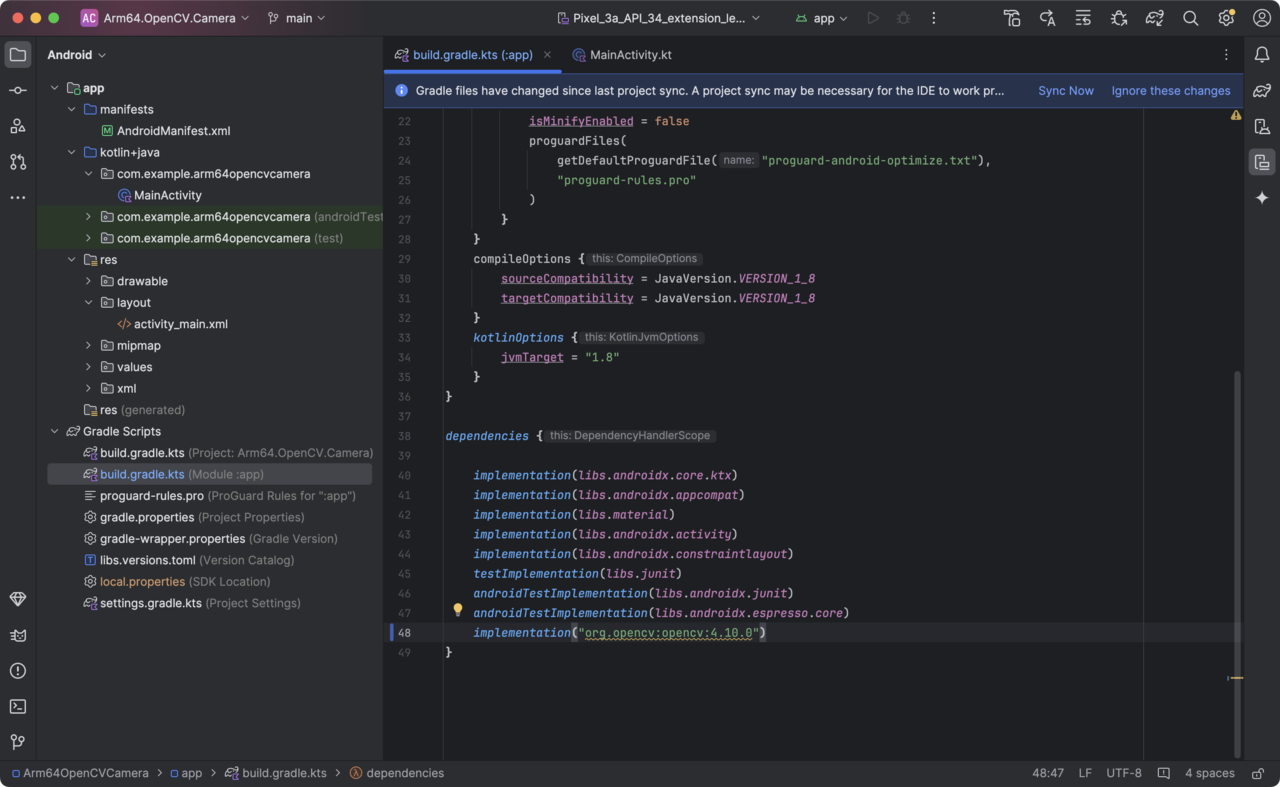Open the main branch dropdown
The width and height of the screenshot is (1280, 787).
coord(298,18)
